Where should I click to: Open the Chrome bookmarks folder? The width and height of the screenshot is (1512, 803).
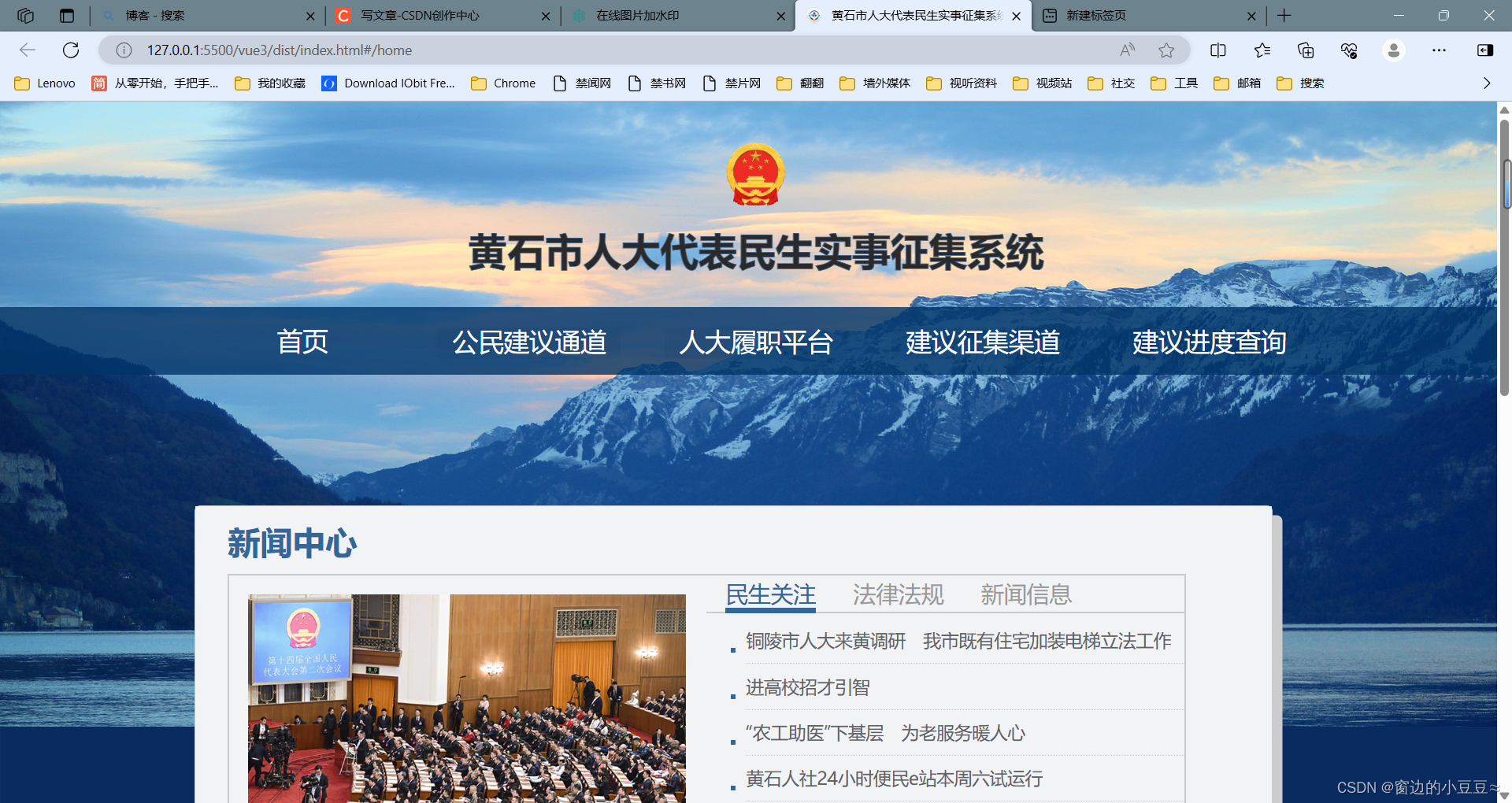tap(503, 83)
